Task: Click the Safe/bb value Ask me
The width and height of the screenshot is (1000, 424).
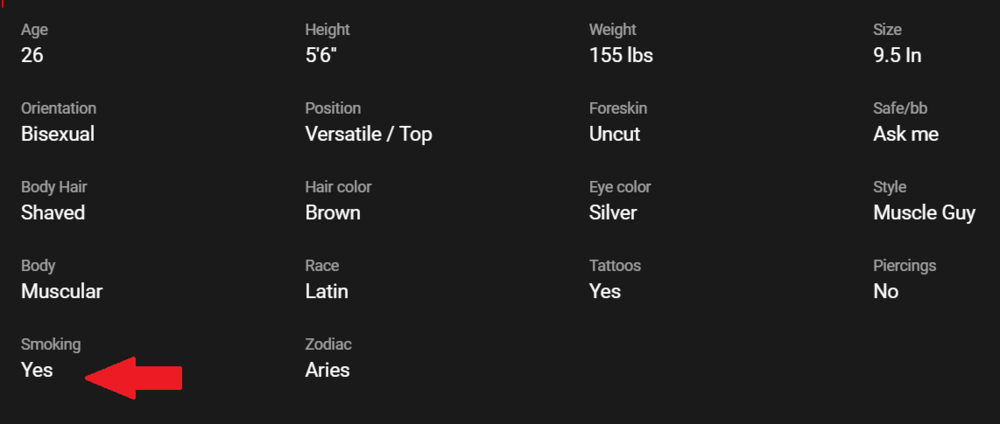Action: coord(906,134)
